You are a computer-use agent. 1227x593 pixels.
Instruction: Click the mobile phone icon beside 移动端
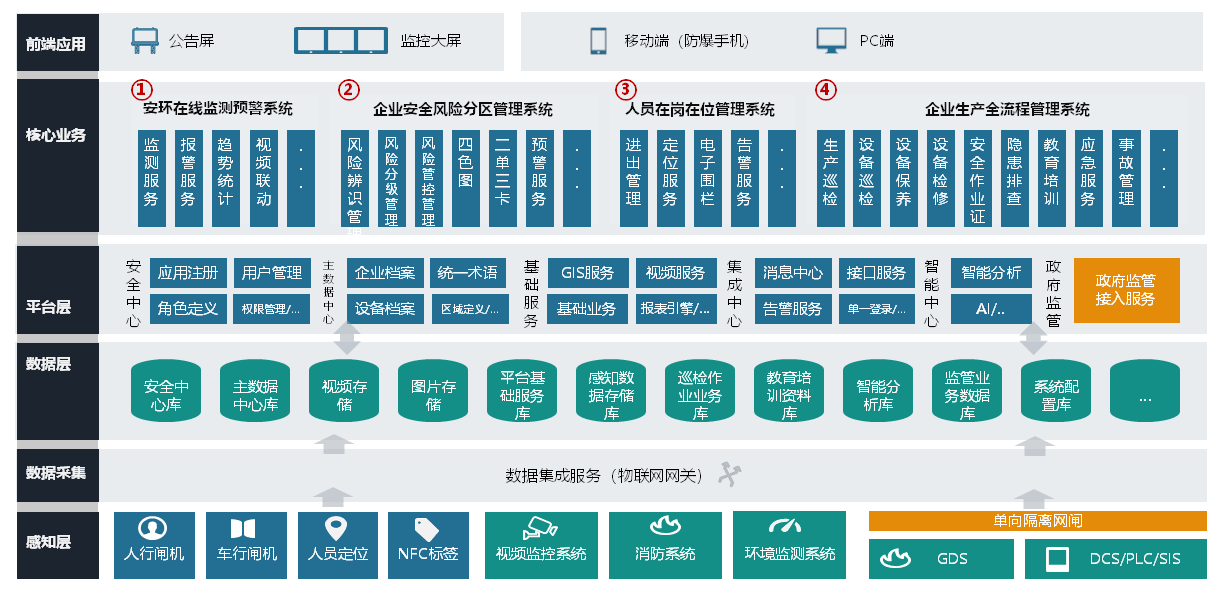598,41
